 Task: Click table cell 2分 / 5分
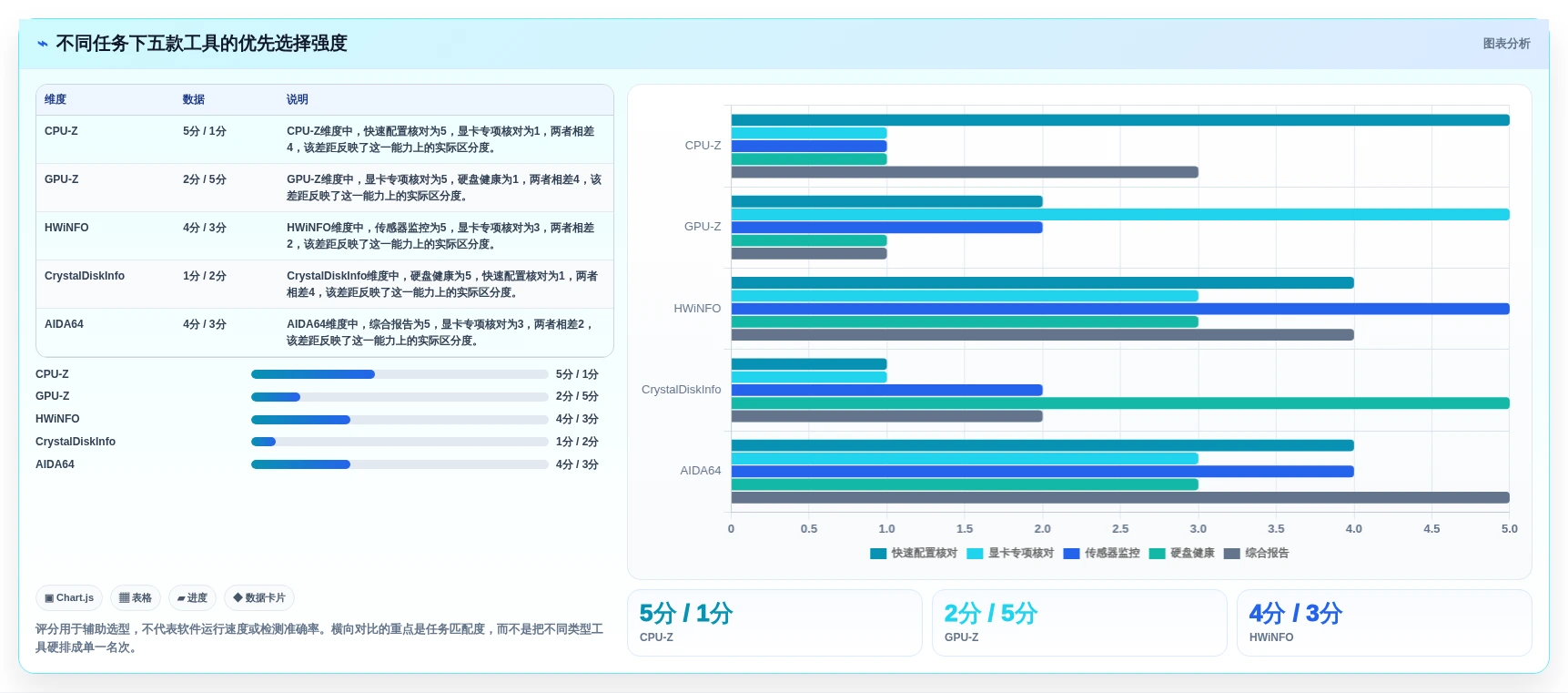tap(205, 179)
